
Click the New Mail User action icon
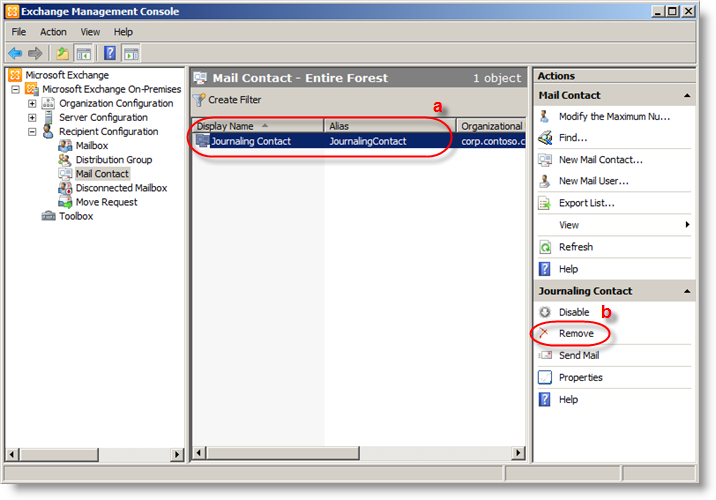[545, 181]
